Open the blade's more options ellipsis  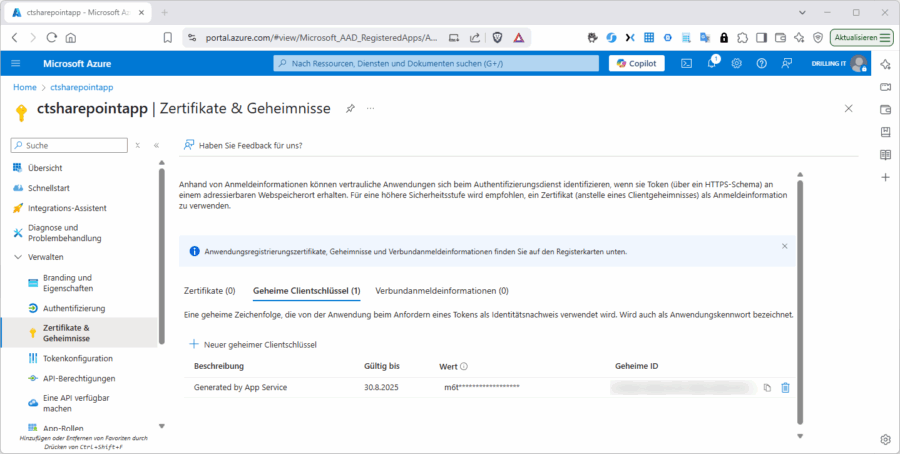coord(371,108)
